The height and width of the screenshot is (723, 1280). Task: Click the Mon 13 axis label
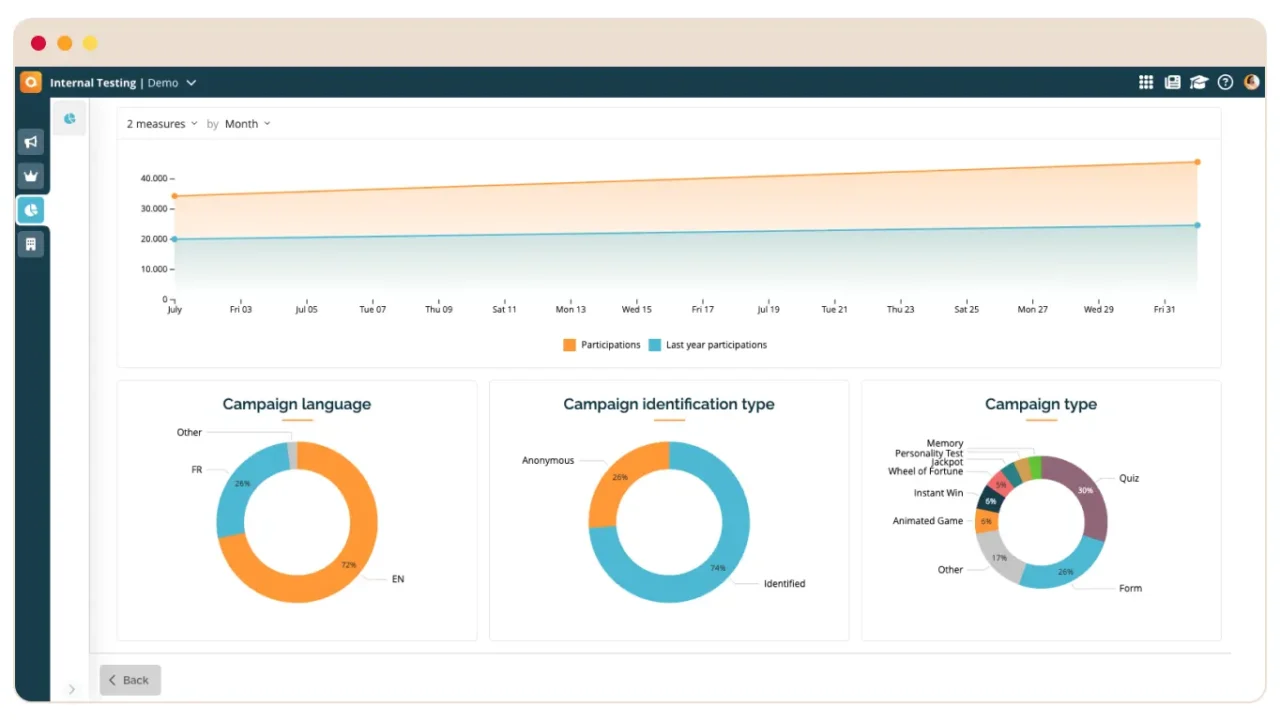571,310
